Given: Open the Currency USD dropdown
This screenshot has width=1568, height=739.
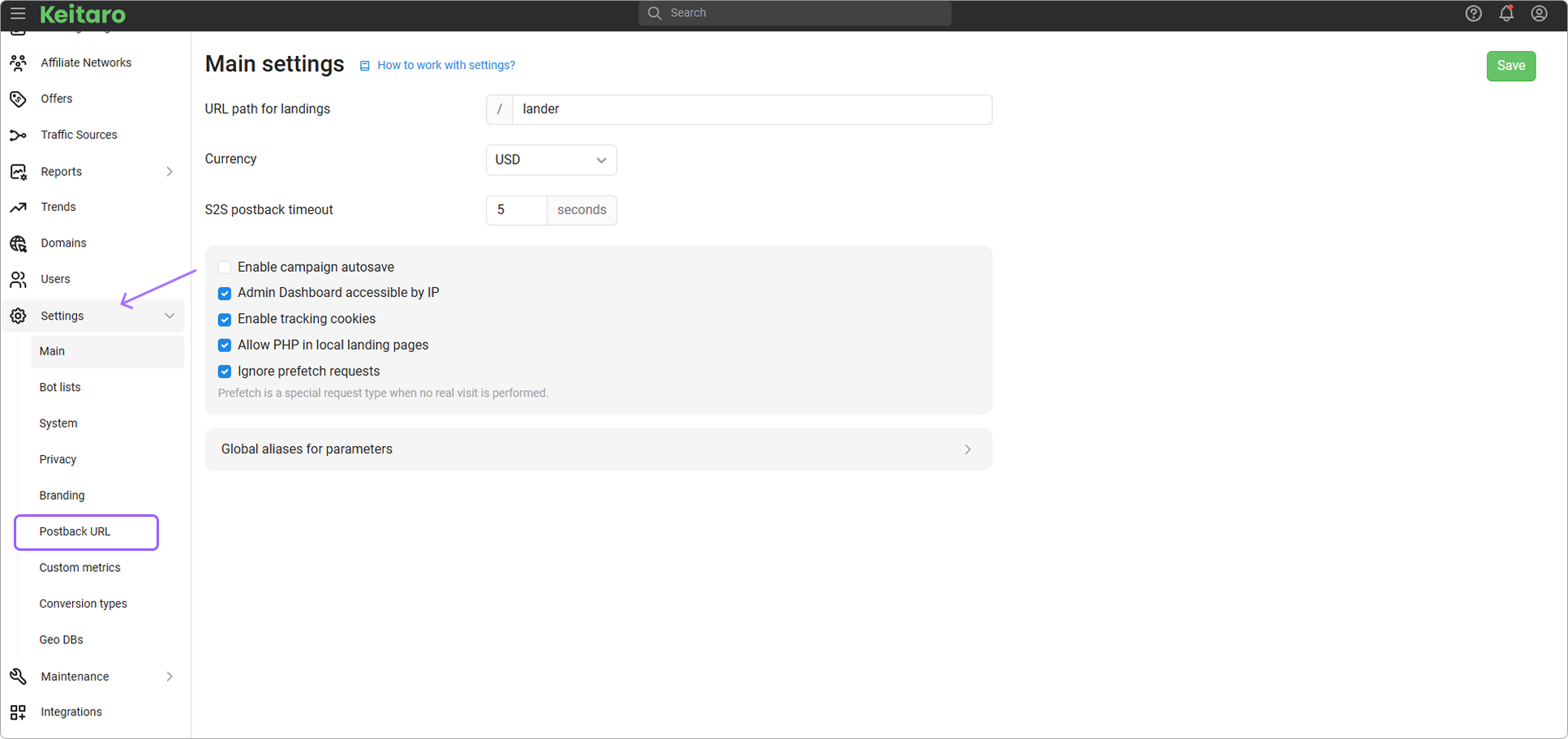Looking at the screenshot, I should click(x=551, y=160).
